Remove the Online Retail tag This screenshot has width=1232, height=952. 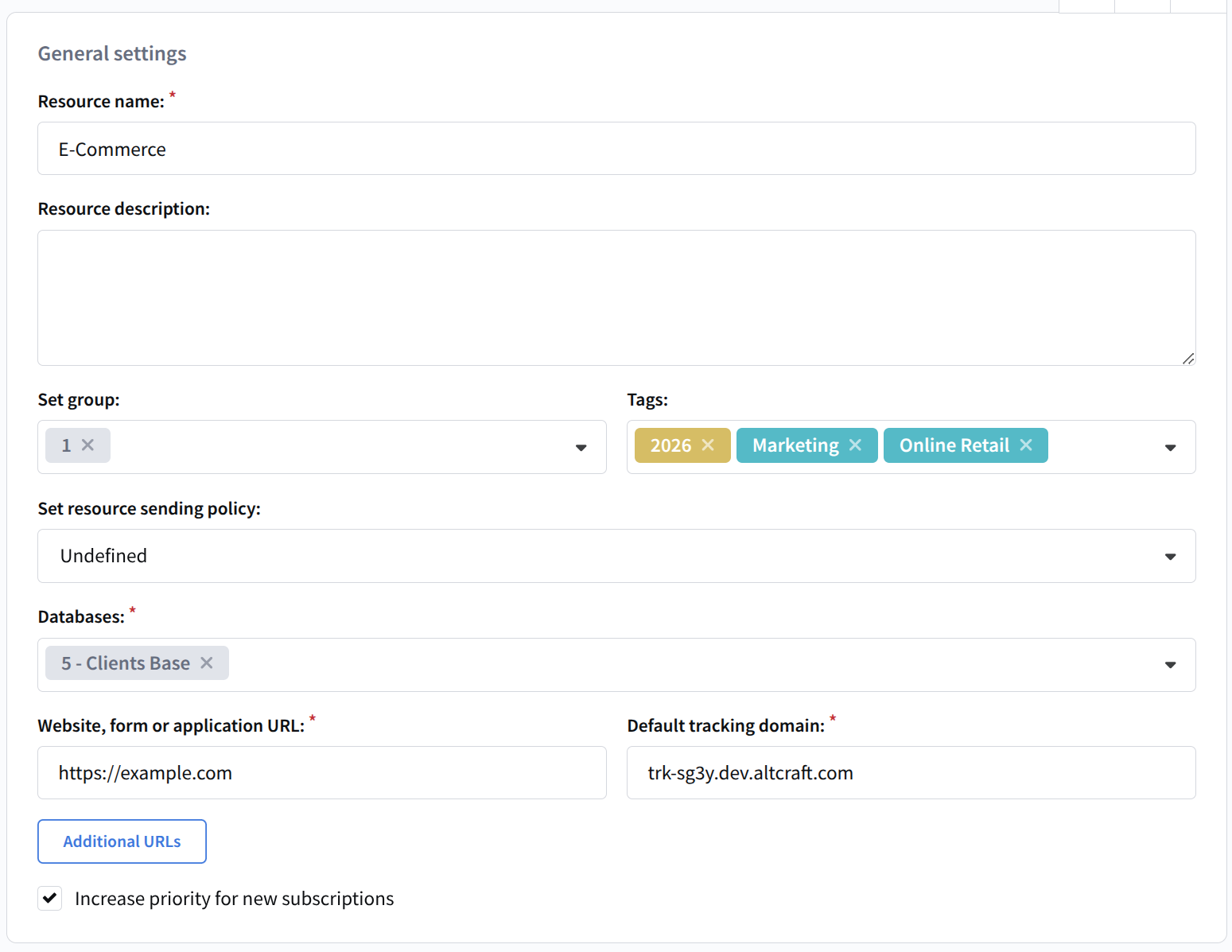[1026, 445]
